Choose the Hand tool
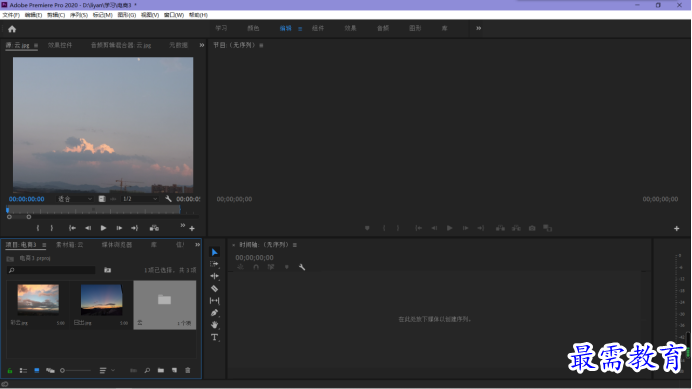The image size is (692, 389). pyautogui.click(x=214, y=325)
